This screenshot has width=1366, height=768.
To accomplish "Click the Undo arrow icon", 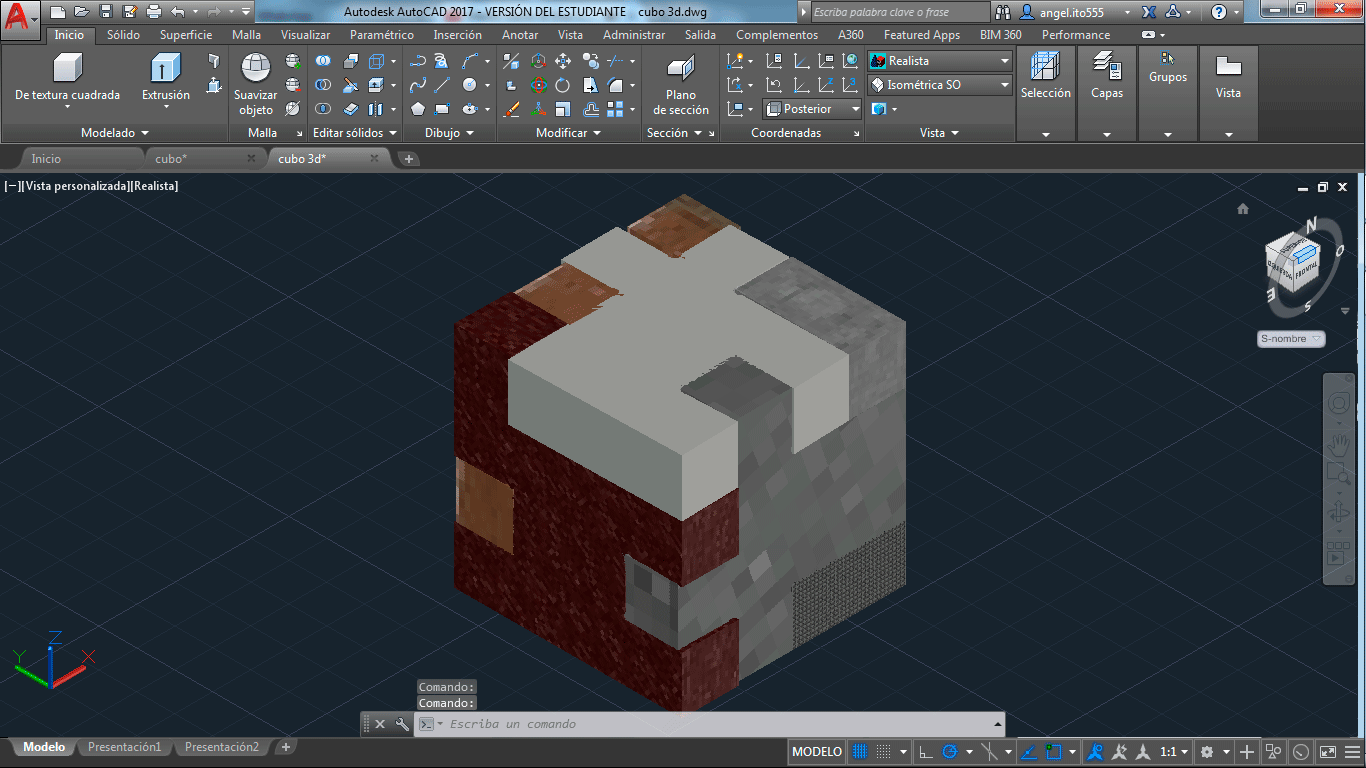I will click(x=177, y=12).
